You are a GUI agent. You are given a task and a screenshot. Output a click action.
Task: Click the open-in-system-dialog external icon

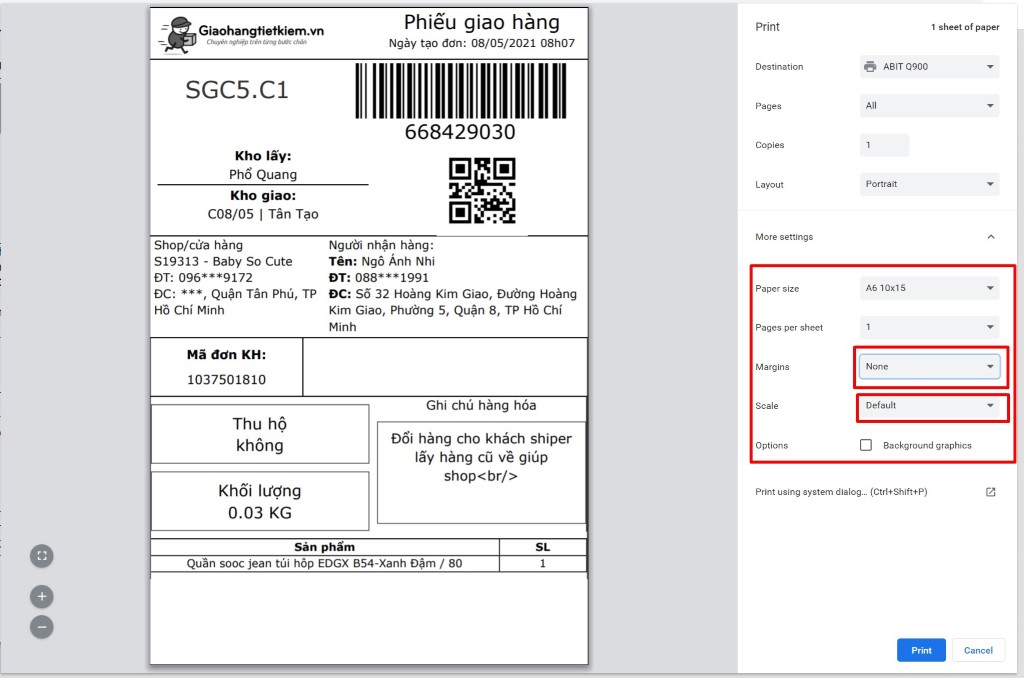(x=991, y=492)
